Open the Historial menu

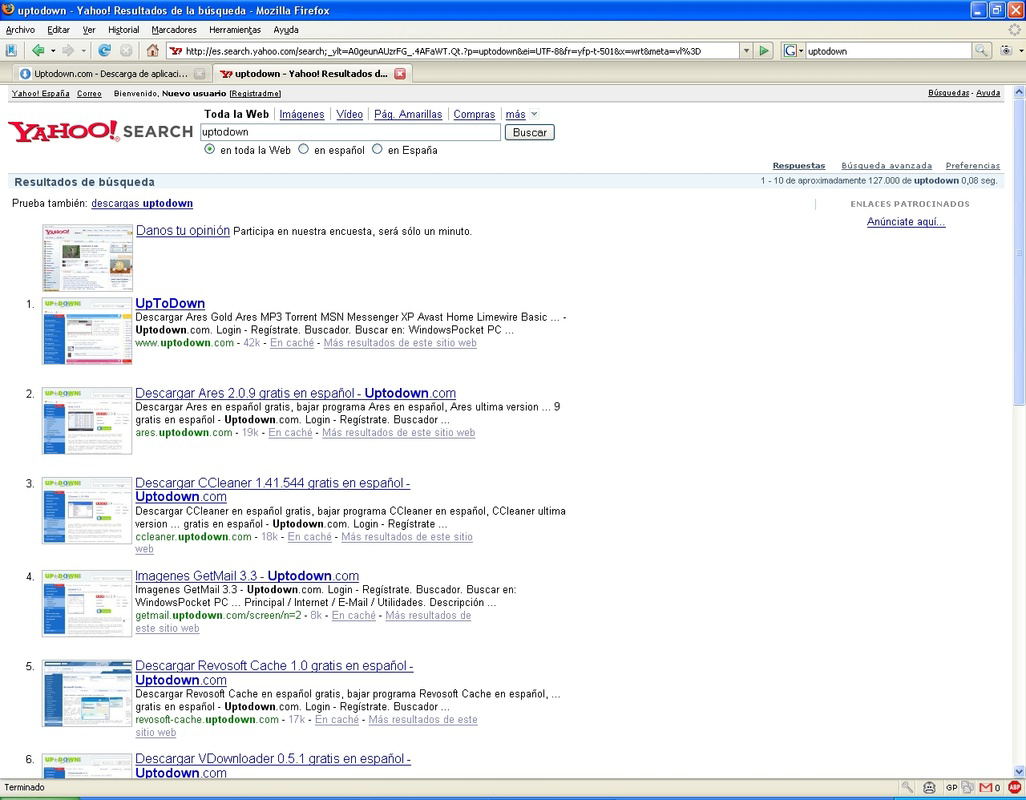point(124,29)
